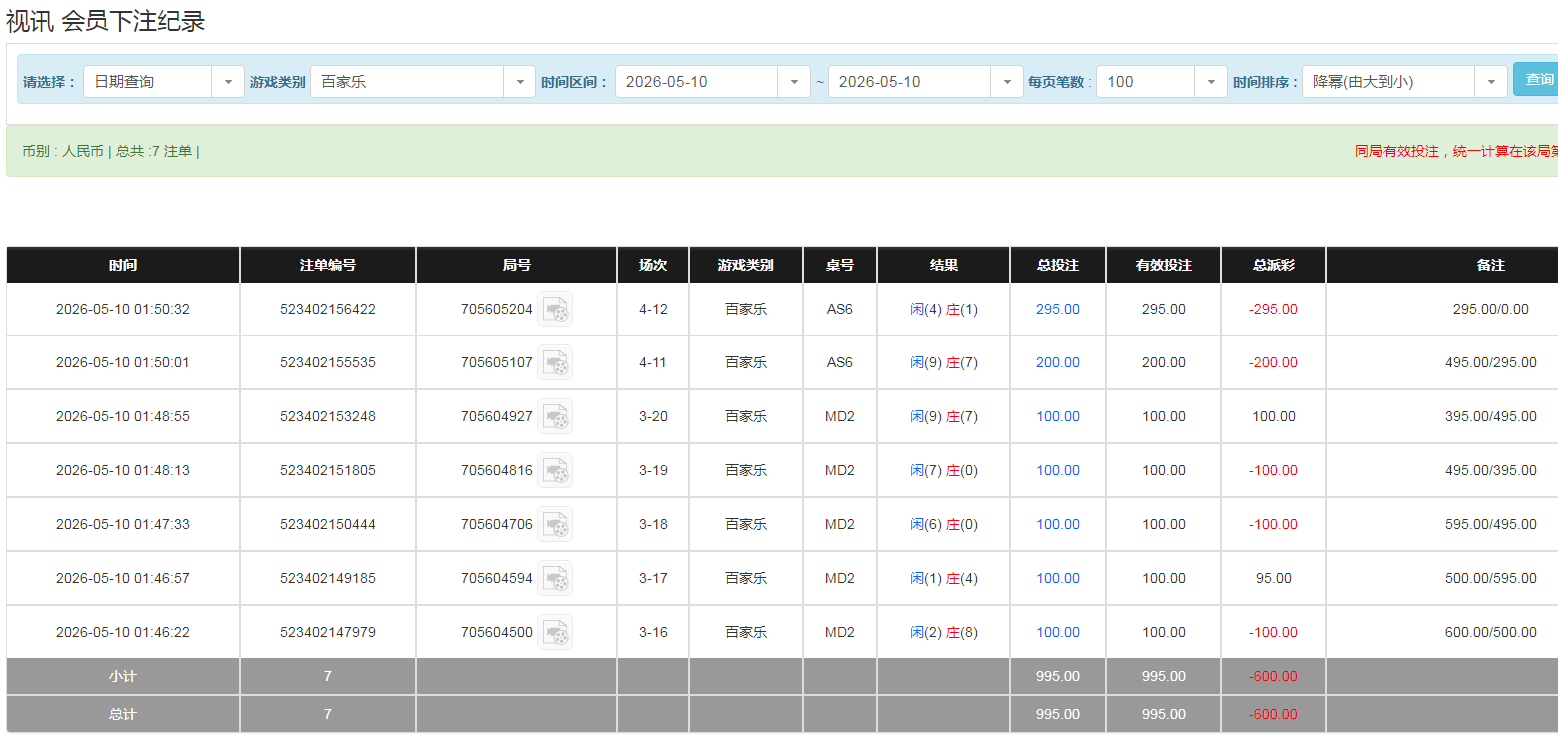Click total bet 100.00 for round 3-20
The height and width of the screenshot is (741, 1558).
pyautogui.click(x=1058, y=417)
